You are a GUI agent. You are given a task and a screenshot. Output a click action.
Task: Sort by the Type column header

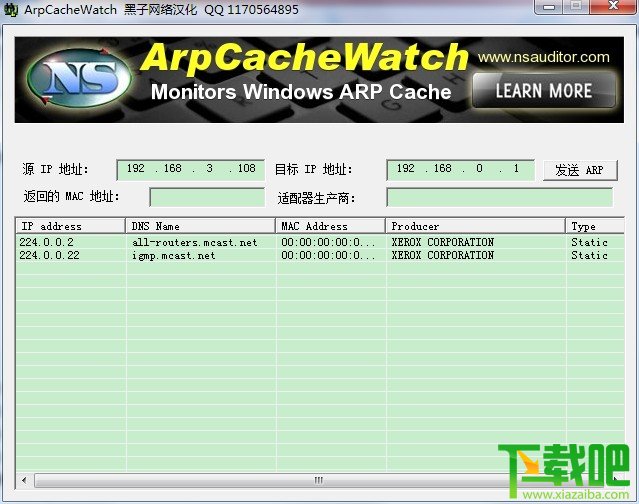tap(595, 226)
